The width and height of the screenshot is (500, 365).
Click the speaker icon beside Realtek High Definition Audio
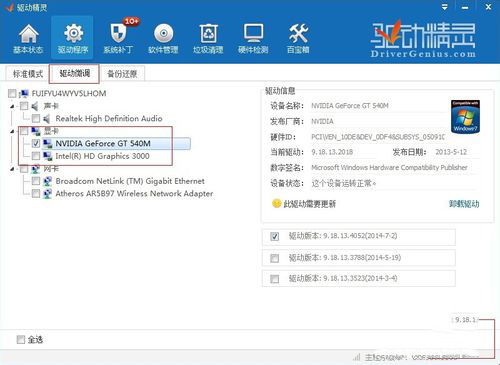(47, 119)
